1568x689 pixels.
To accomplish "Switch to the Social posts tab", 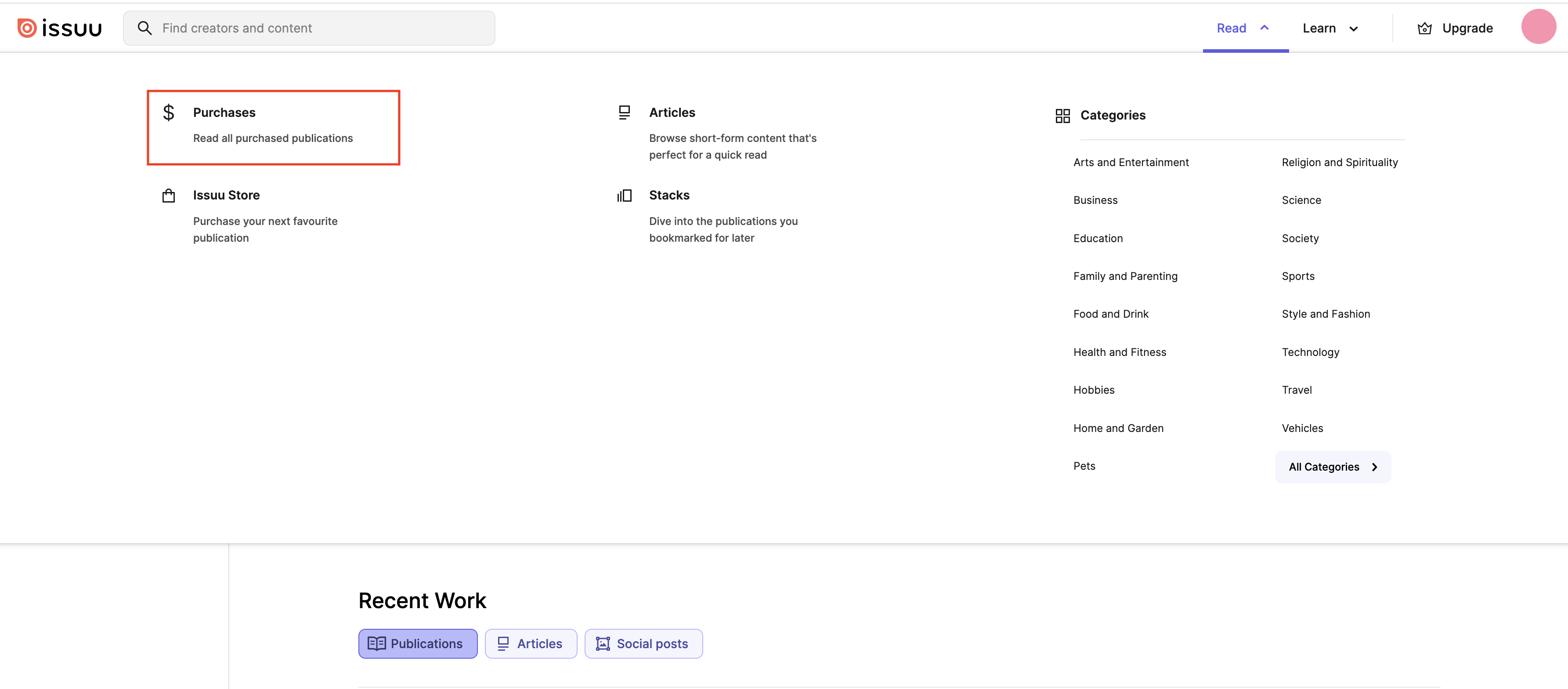I will (643, 643).
